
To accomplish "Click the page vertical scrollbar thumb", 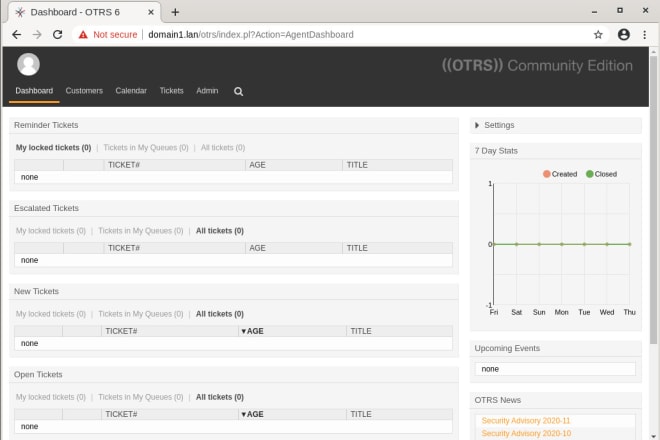I will click(653, 200).
